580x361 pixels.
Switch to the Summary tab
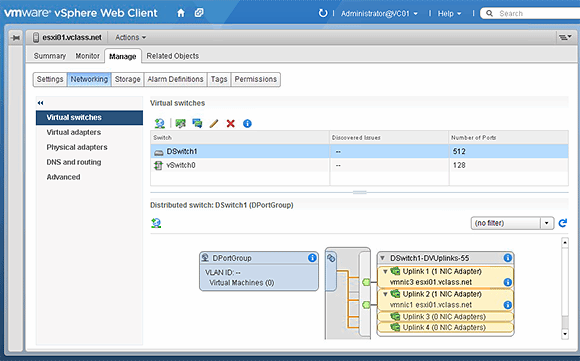tap(50, 56)
